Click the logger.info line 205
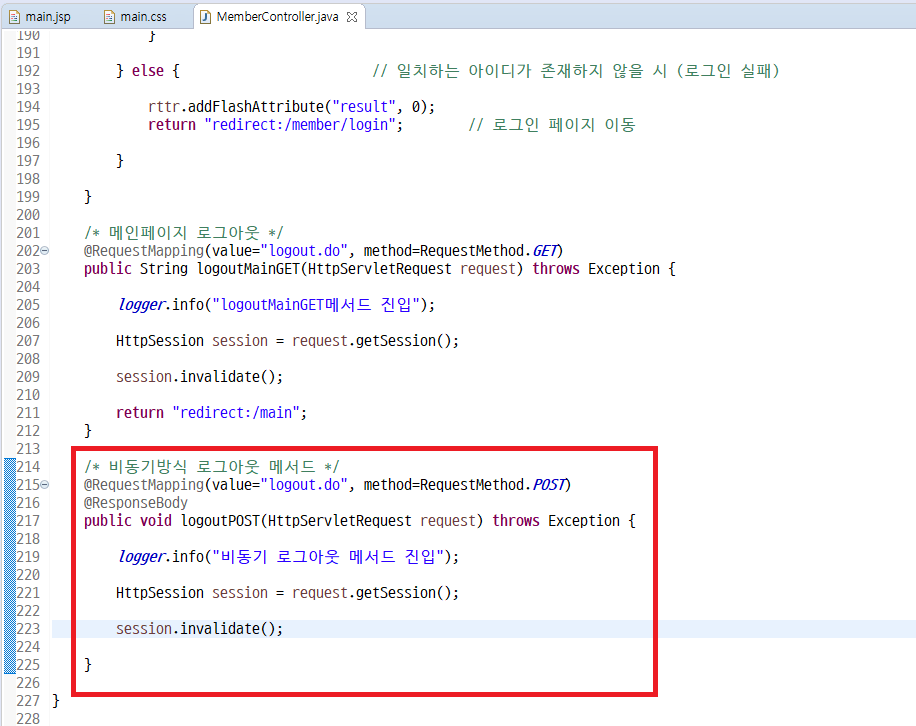Screen dimensions: 916x726 (276, 304)
